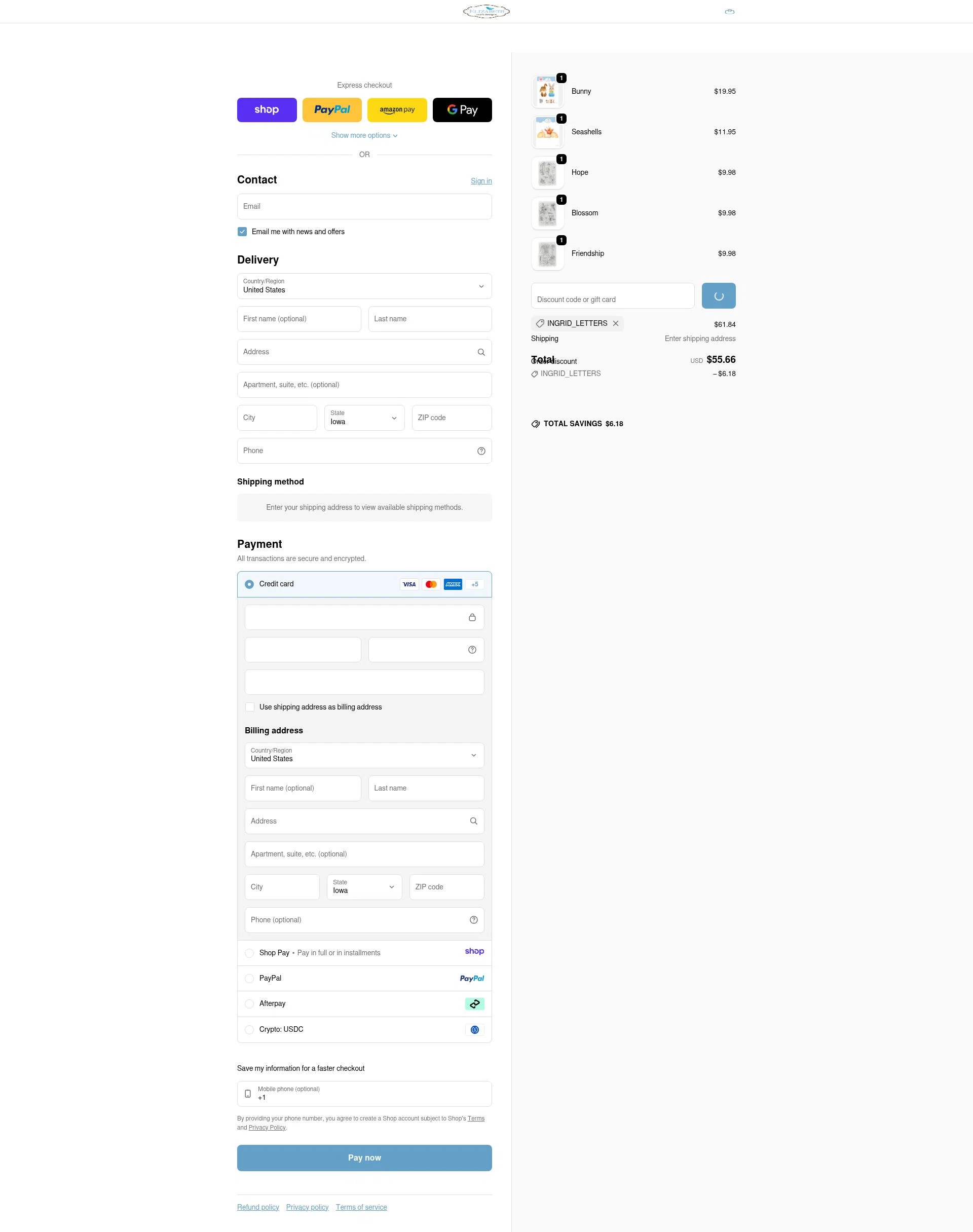Click the cart icon in header
Image resolution: width=973 pixels, height=1232 pixels.
729,11
